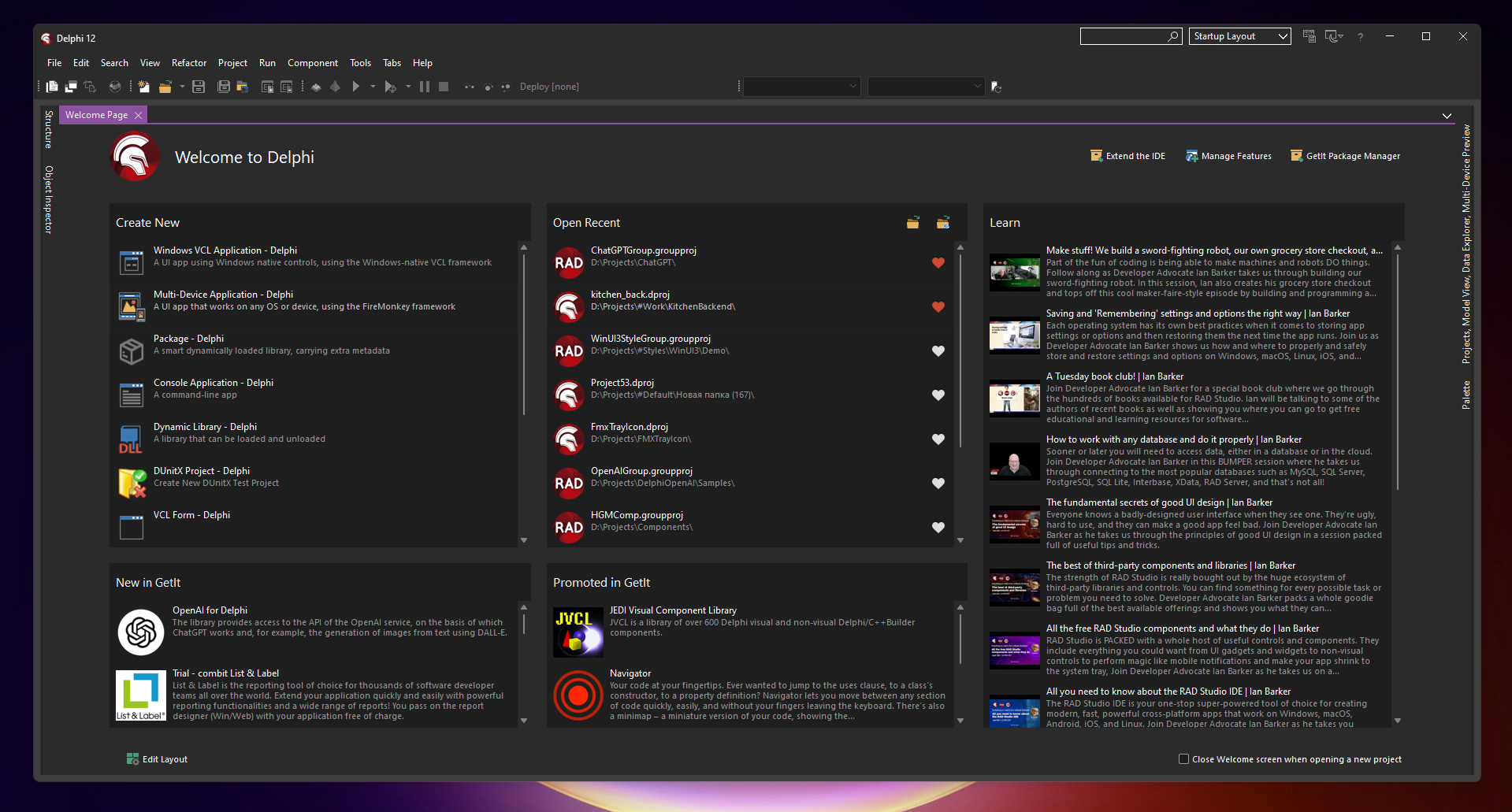Click the View Form toolbar icon
The height and width of the screenshot is (812, 1512).
pyautogui.click(x=71, y=87)
